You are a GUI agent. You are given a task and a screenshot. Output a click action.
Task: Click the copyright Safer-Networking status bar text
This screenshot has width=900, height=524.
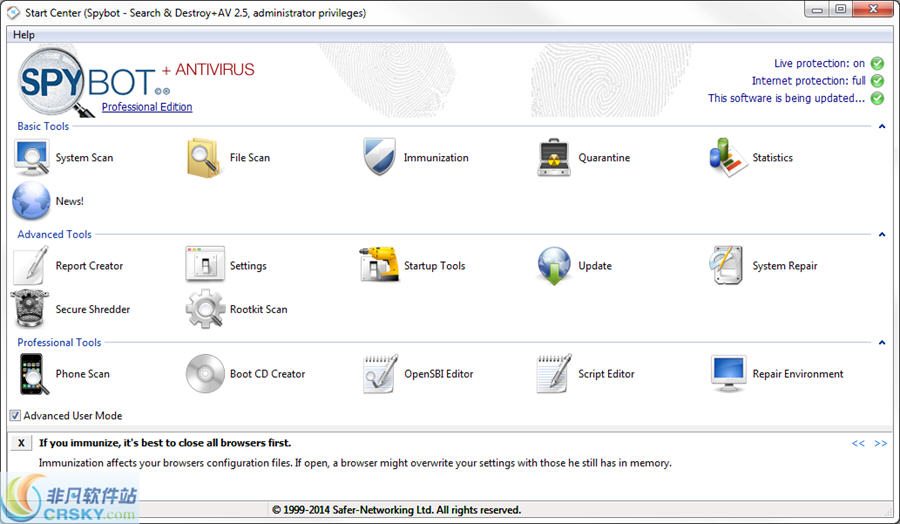point(397,510)
